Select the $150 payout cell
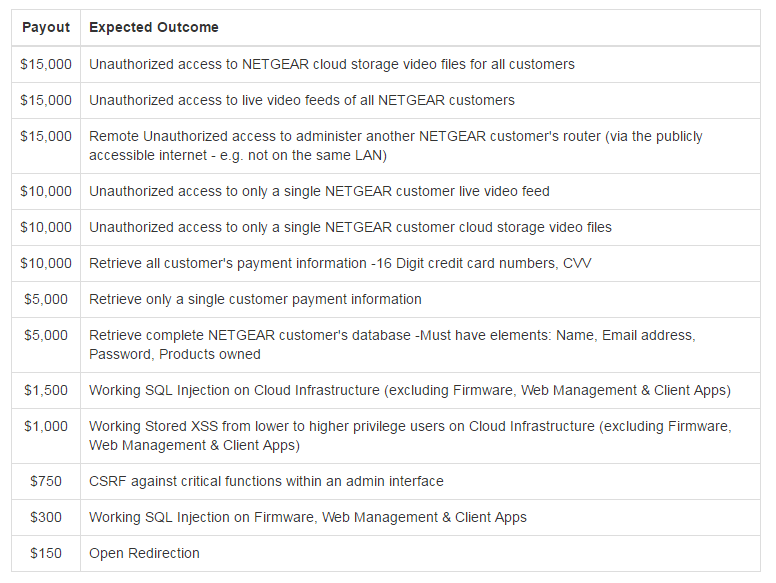The image size is (776, 583). pyautogui.click(x=46, y=553)
